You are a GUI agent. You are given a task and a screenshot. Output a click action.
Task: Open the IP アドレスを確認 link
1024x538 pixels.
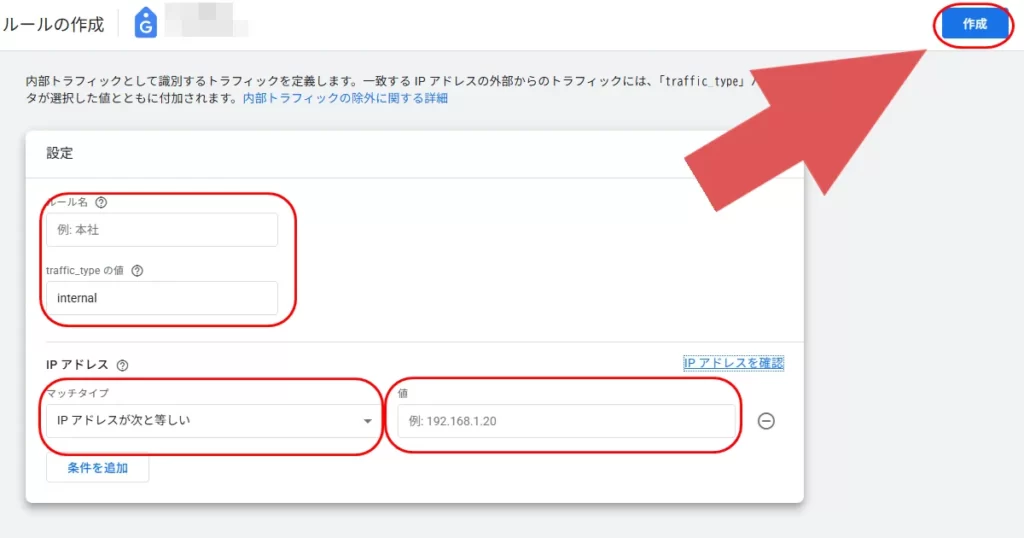point(733,363)
